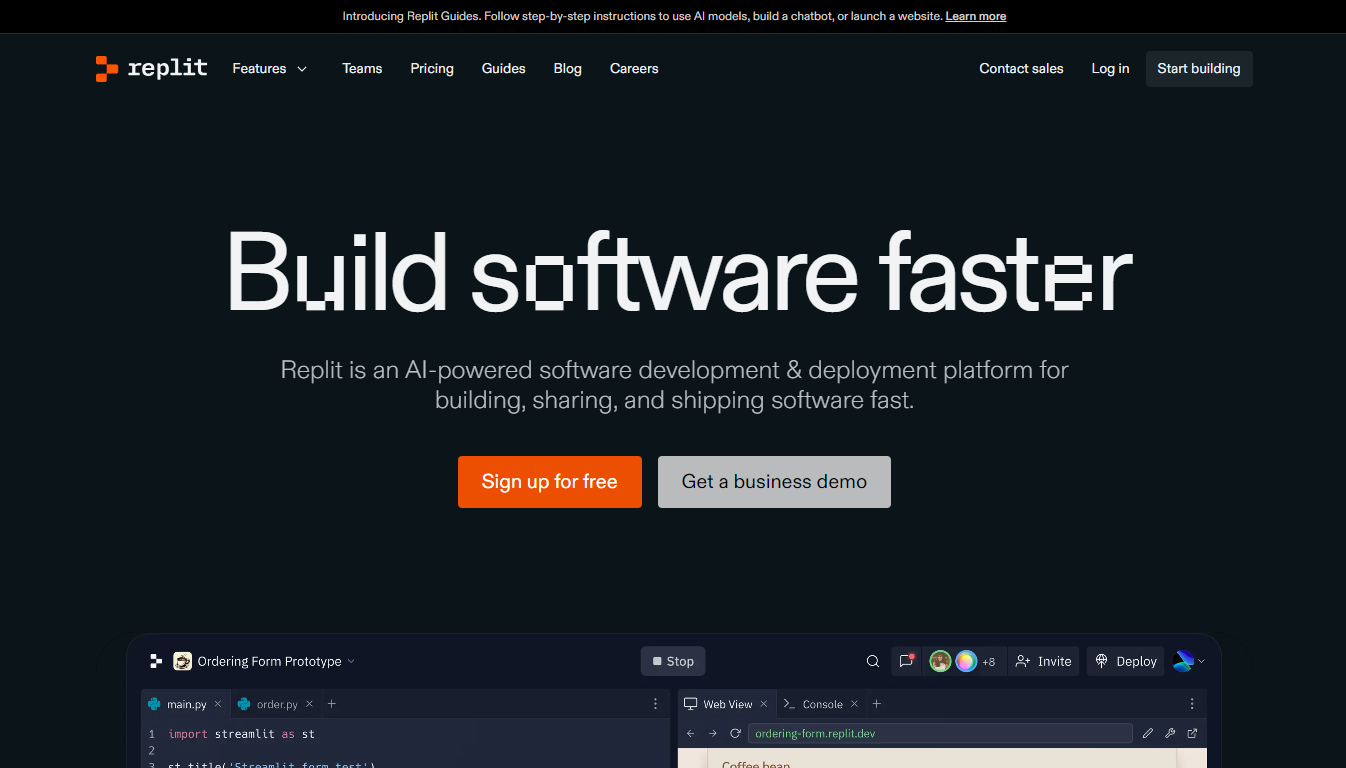Open search in the IDE header
Screen dimensions: 1346x768
[873, 661]
